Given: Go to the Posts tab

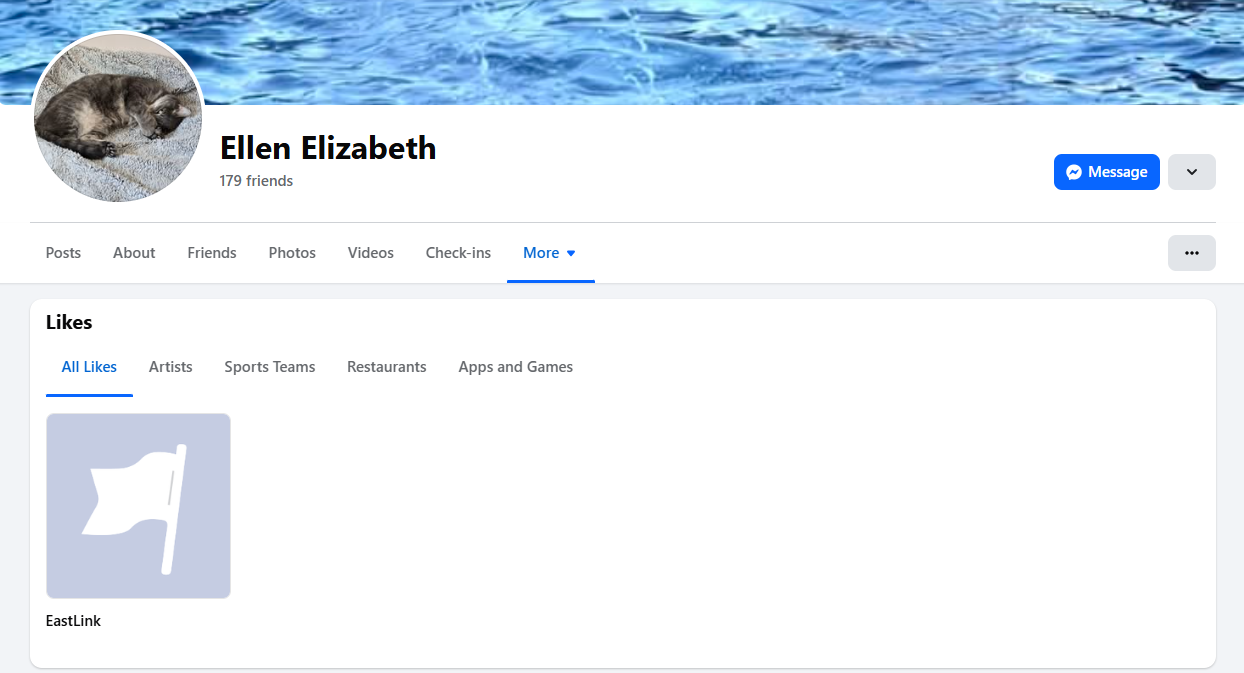Looking at the screenshot, I should [x=63, y=253].
